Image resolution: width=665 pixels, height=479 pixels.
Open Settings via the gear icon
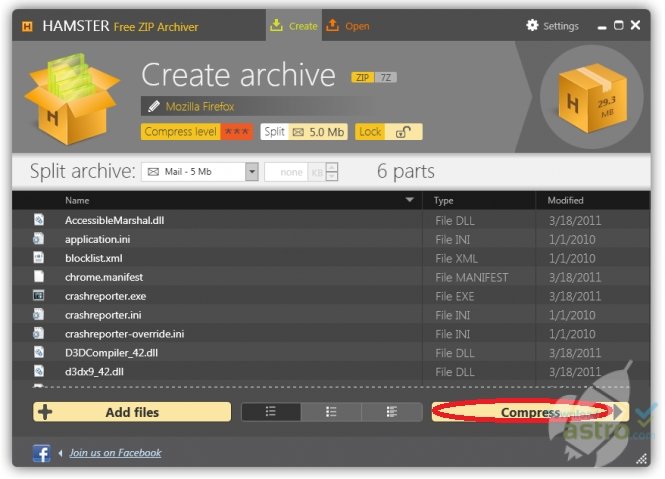click(532, 26)
